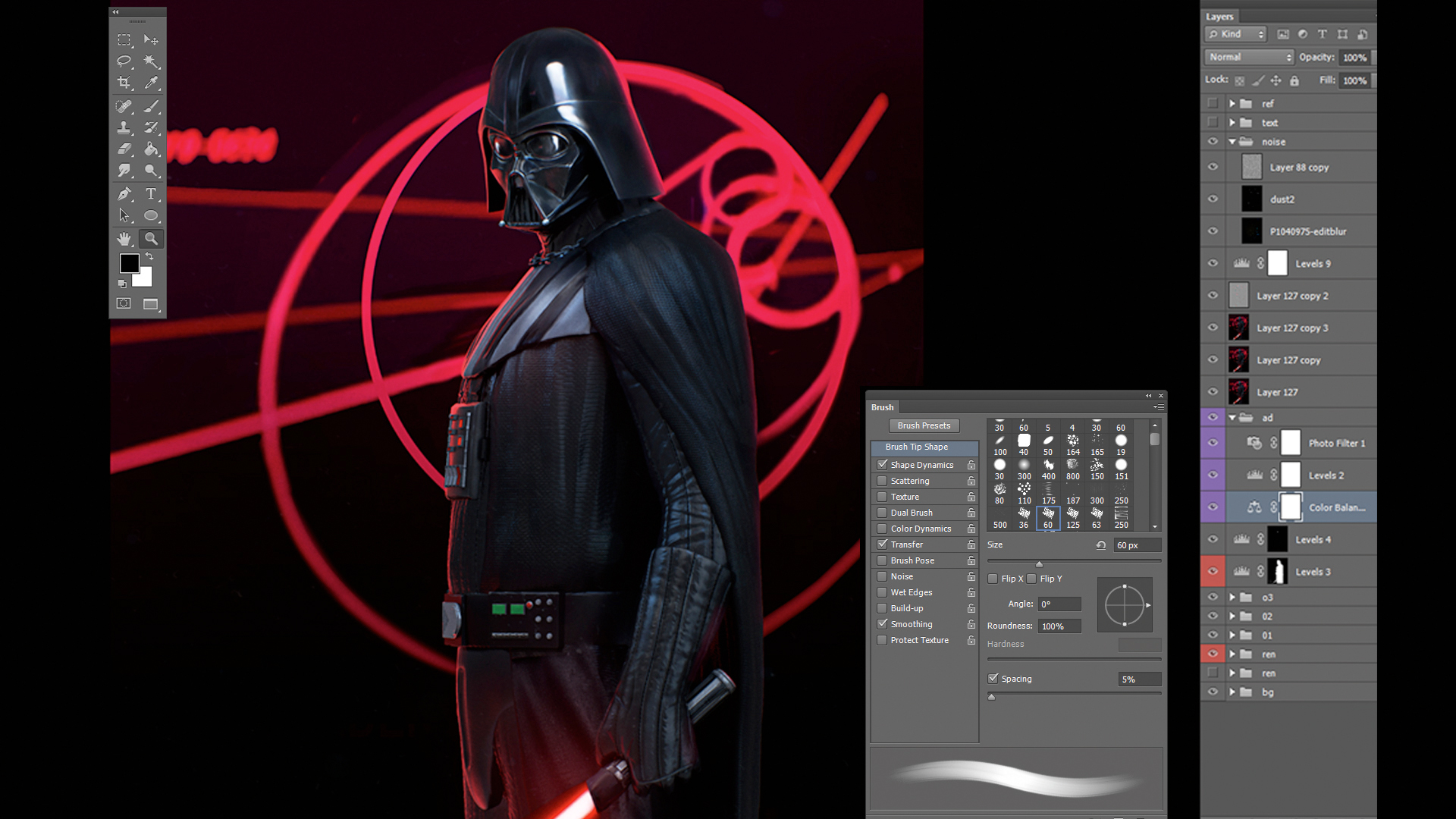1456x819 pixels.
Task: Uncheck the Transfer option
Action: (x=882, y=544)
